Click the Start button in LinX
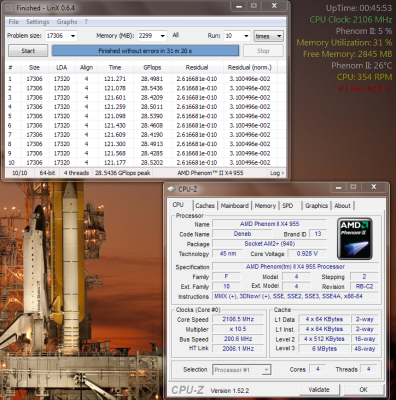396x400 pixels. coord(28,51)
